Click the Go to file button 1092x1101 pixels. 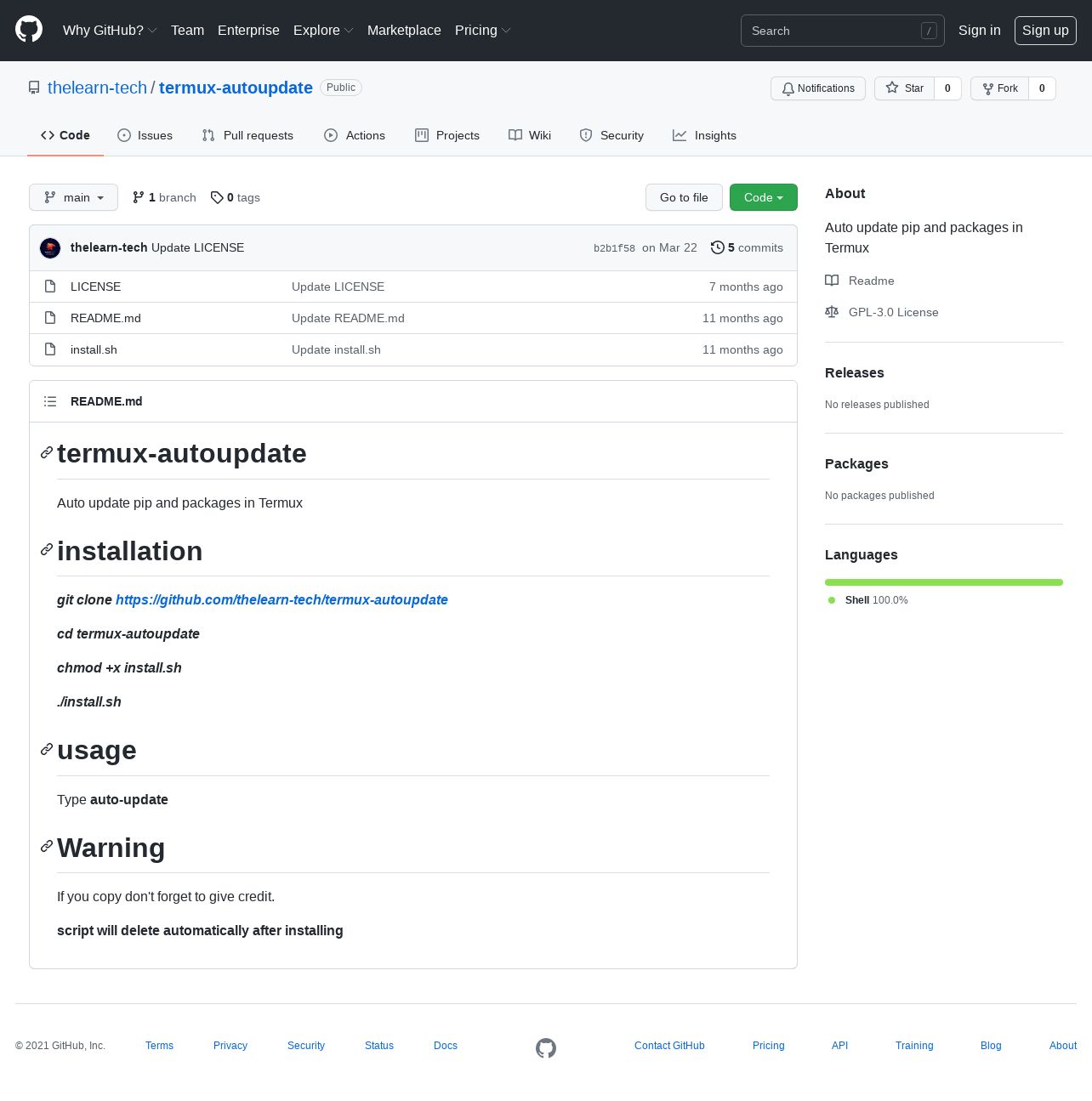[x=684, y=197]
